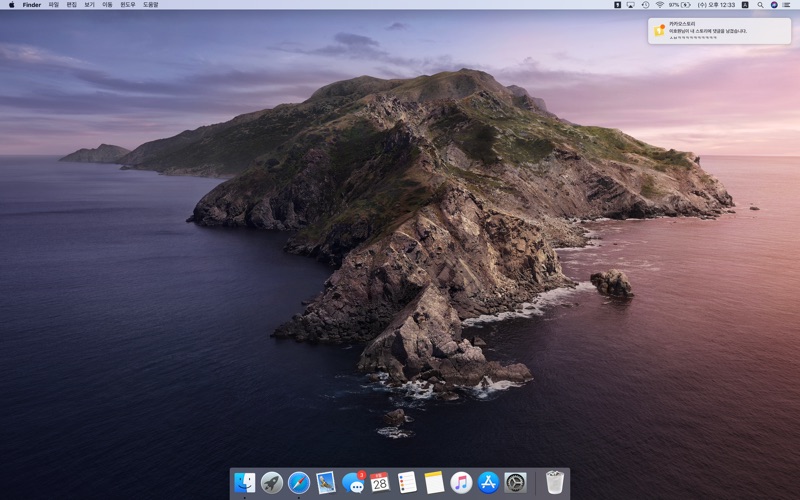Image resolution: width=800 pixels, height=500 pixels.
Task: Open System Preferences gear icon
Action: 515,483
